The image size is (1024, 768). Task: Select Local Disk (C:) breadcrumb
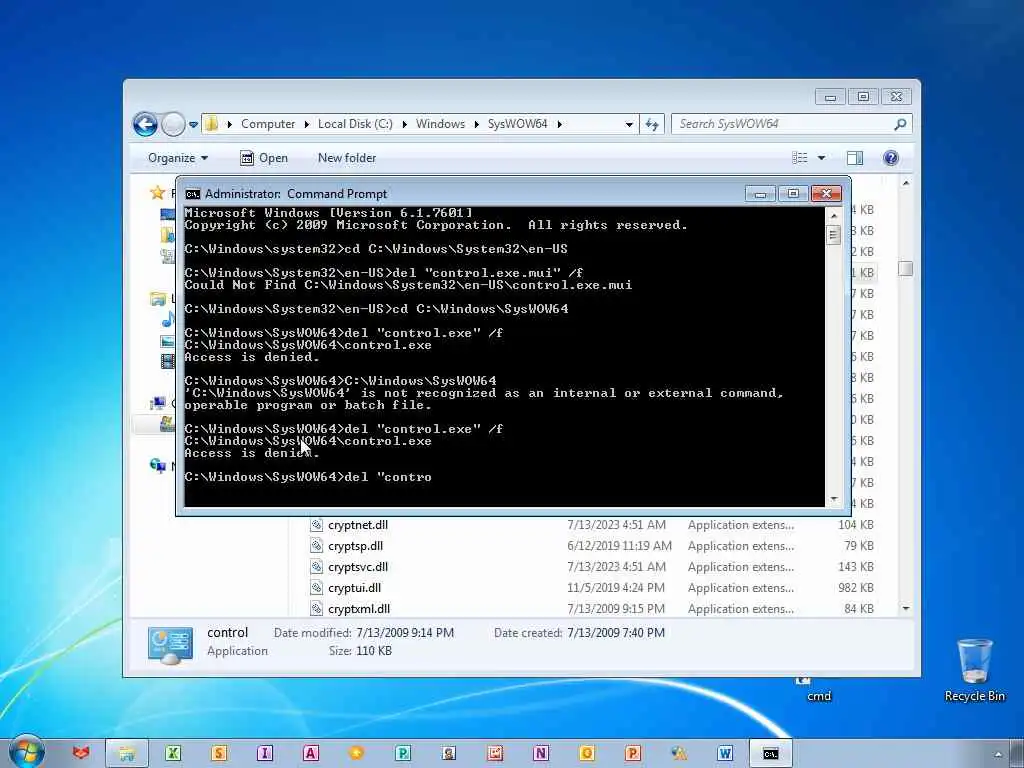(355, 123)
